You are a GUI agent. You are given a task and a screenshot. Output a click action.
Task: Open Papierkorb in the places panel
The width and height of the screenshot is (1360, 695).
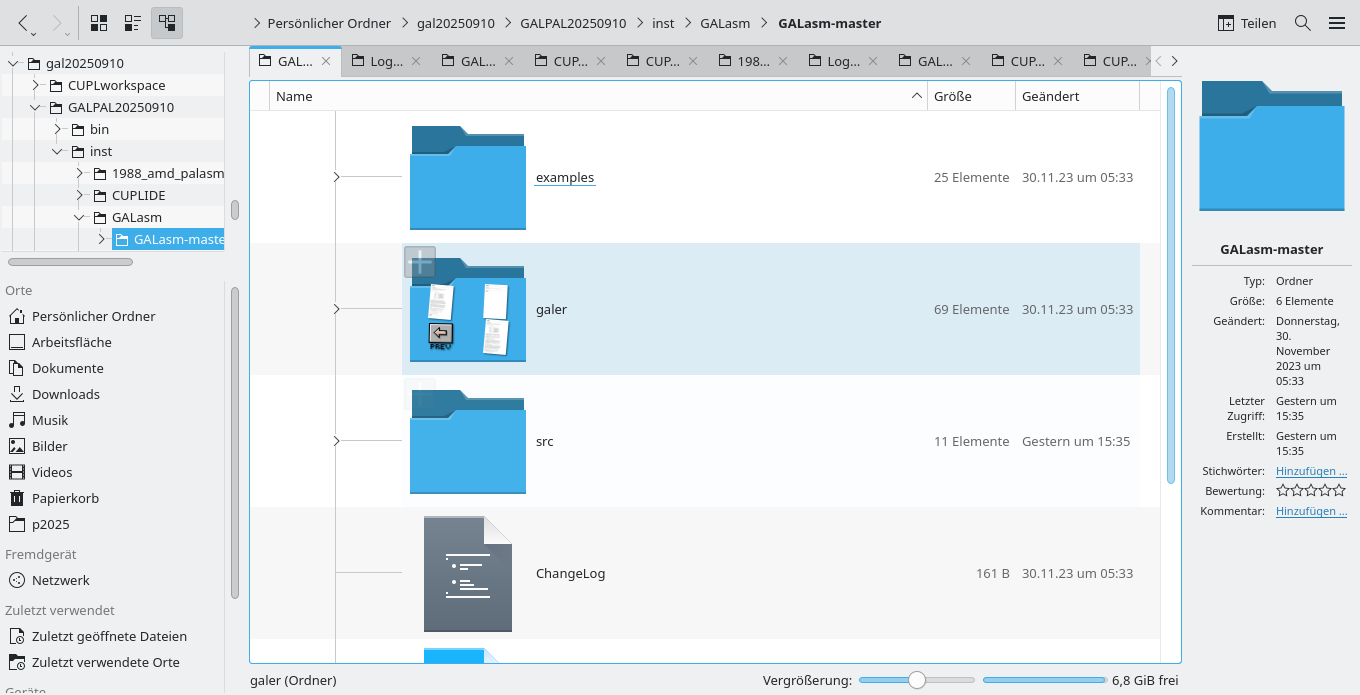[65, 498]
